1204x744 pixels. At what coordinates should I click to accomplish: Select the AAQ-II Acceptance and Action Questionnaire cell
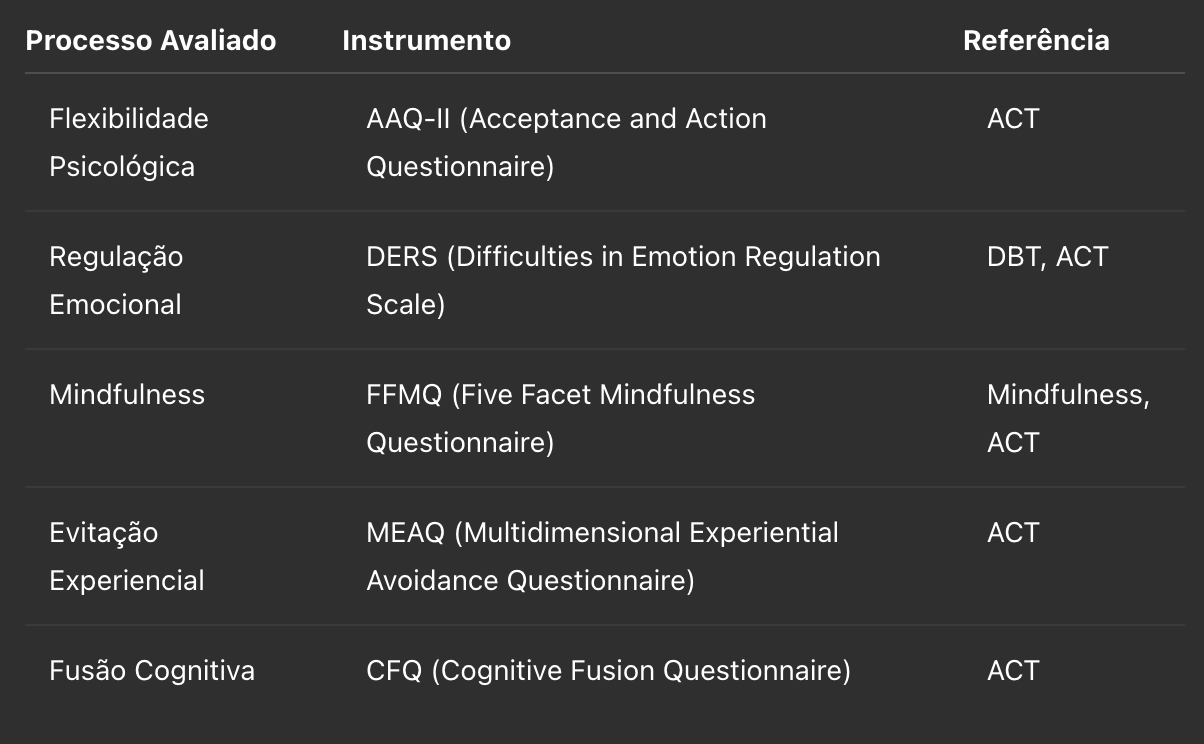tap(566, 142)
